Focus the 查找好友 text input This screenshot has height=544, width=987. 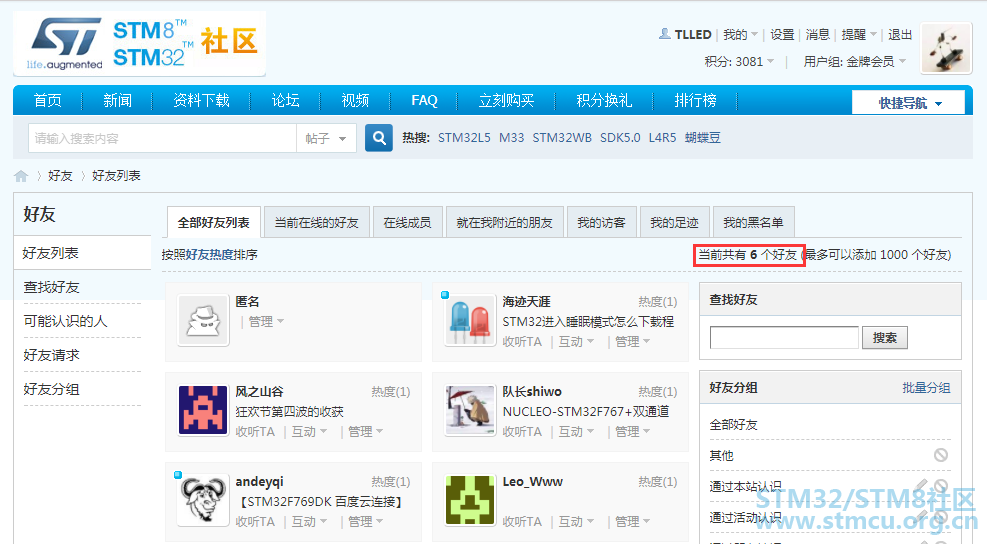point(784,337)
